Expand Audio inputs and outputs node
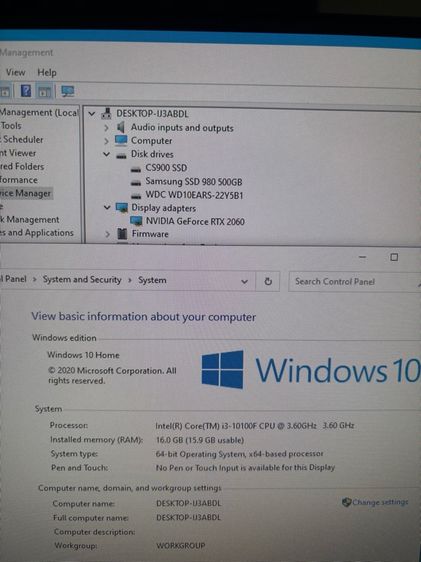 (106, 128)
